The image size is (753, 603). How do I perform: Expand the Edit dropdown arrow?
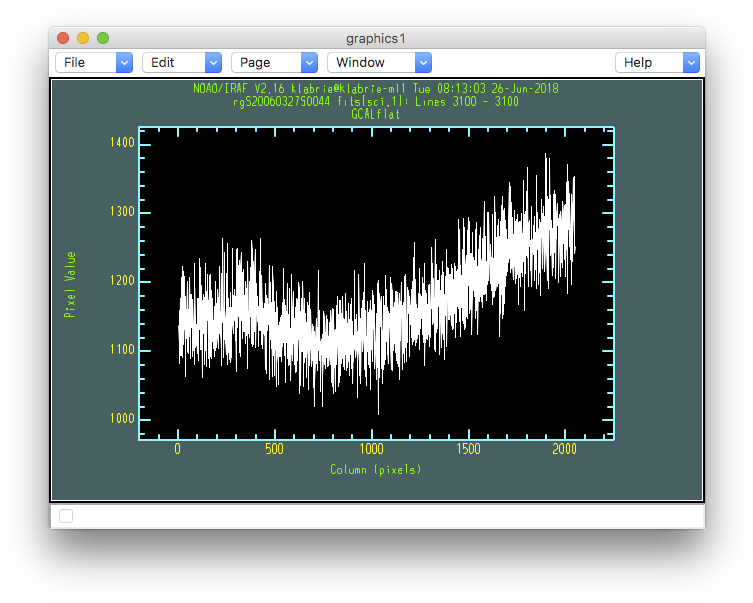[213, 62]
